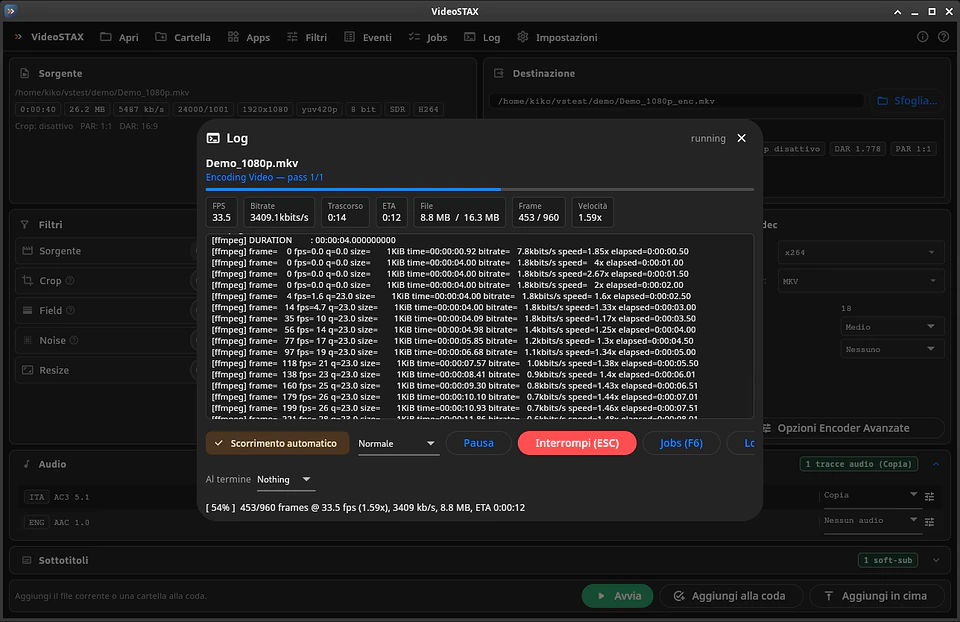Open audio settings sliders for ITA AC3 track

coord(929,496)
